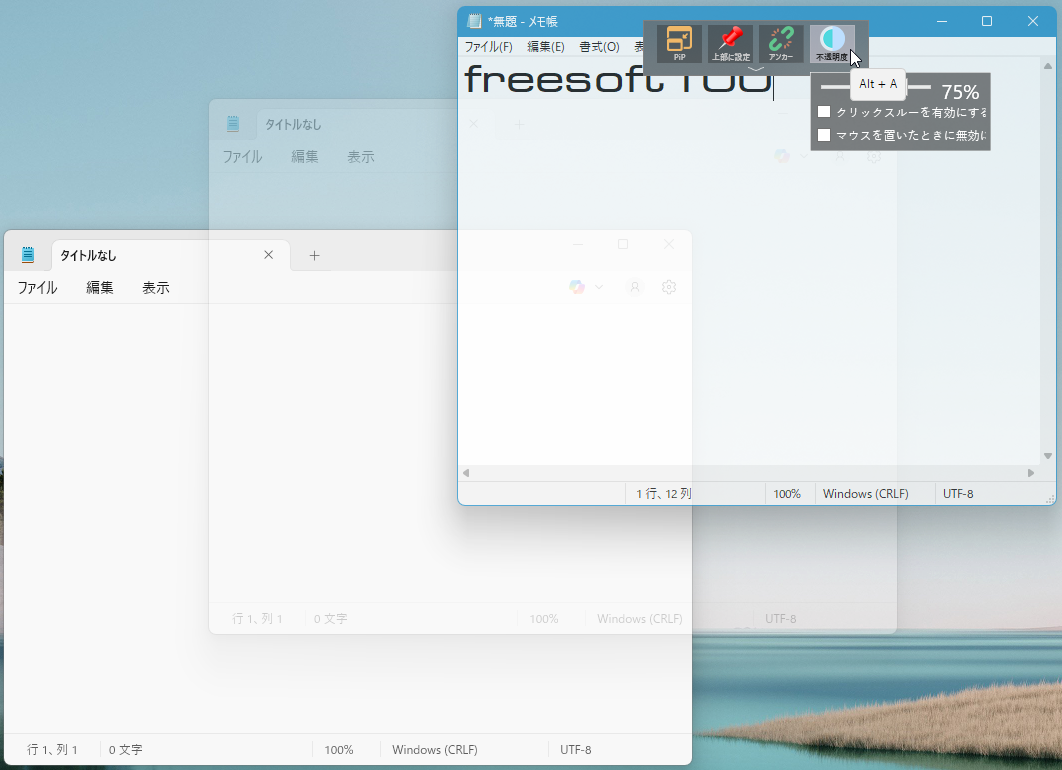This screenshot has height=770, width=1062.
Task: Click "0 文字" in the transparent Notepad status bar
Action: pos(331,618)
